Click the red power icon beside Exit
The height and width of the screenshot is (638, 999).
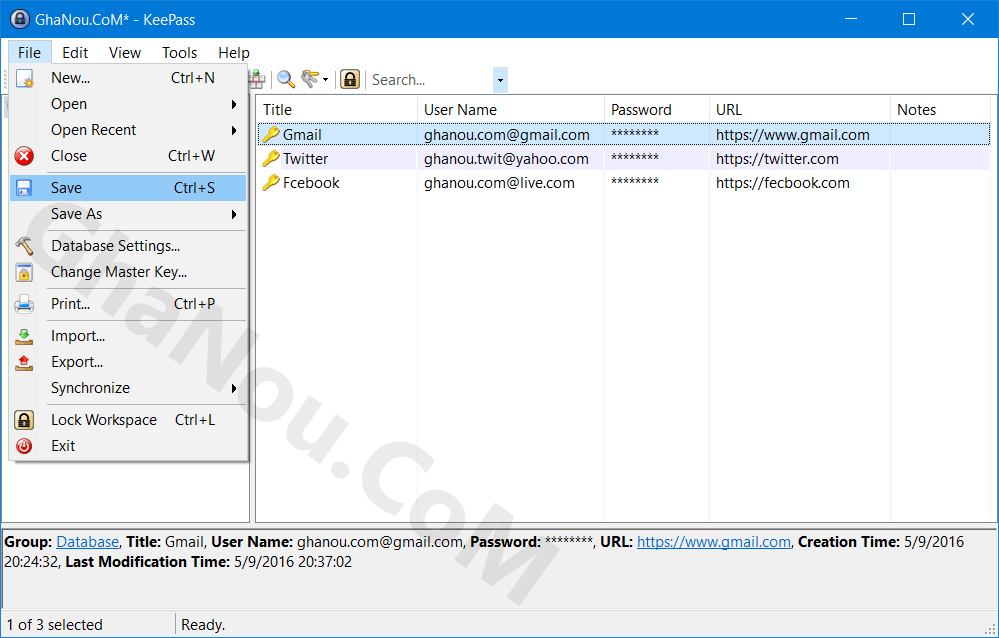[24, 446]
